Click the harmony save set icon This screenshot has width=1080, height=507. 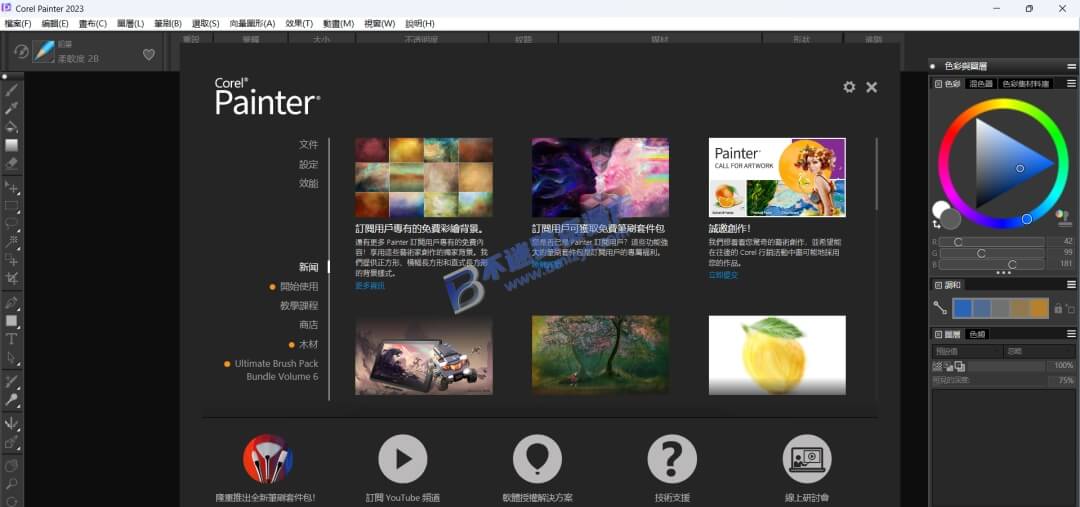click(1070, 309)
